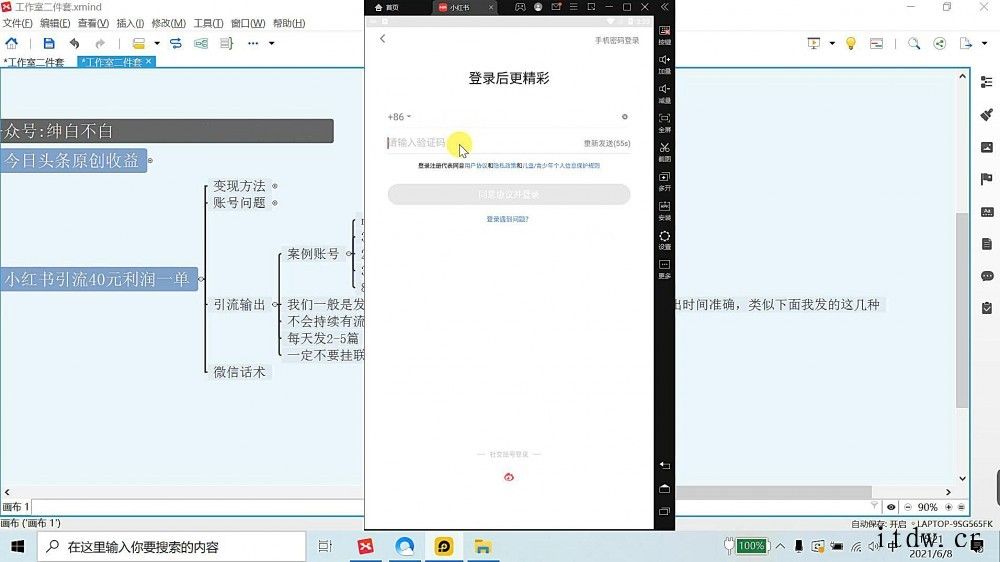The image size is (1000, 562).
Task: Open the image panel icon in right sidebar
Action: (987, 147)
